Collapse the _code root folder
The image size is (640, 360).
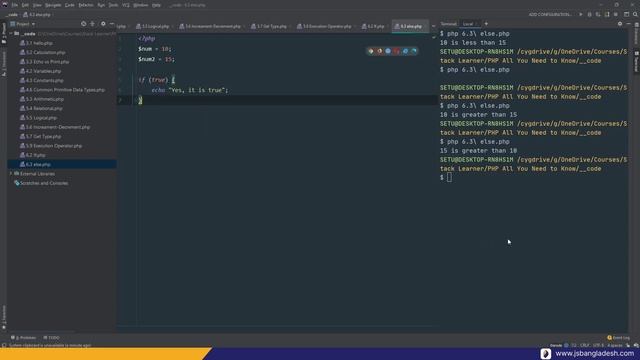tap(11, 34)
